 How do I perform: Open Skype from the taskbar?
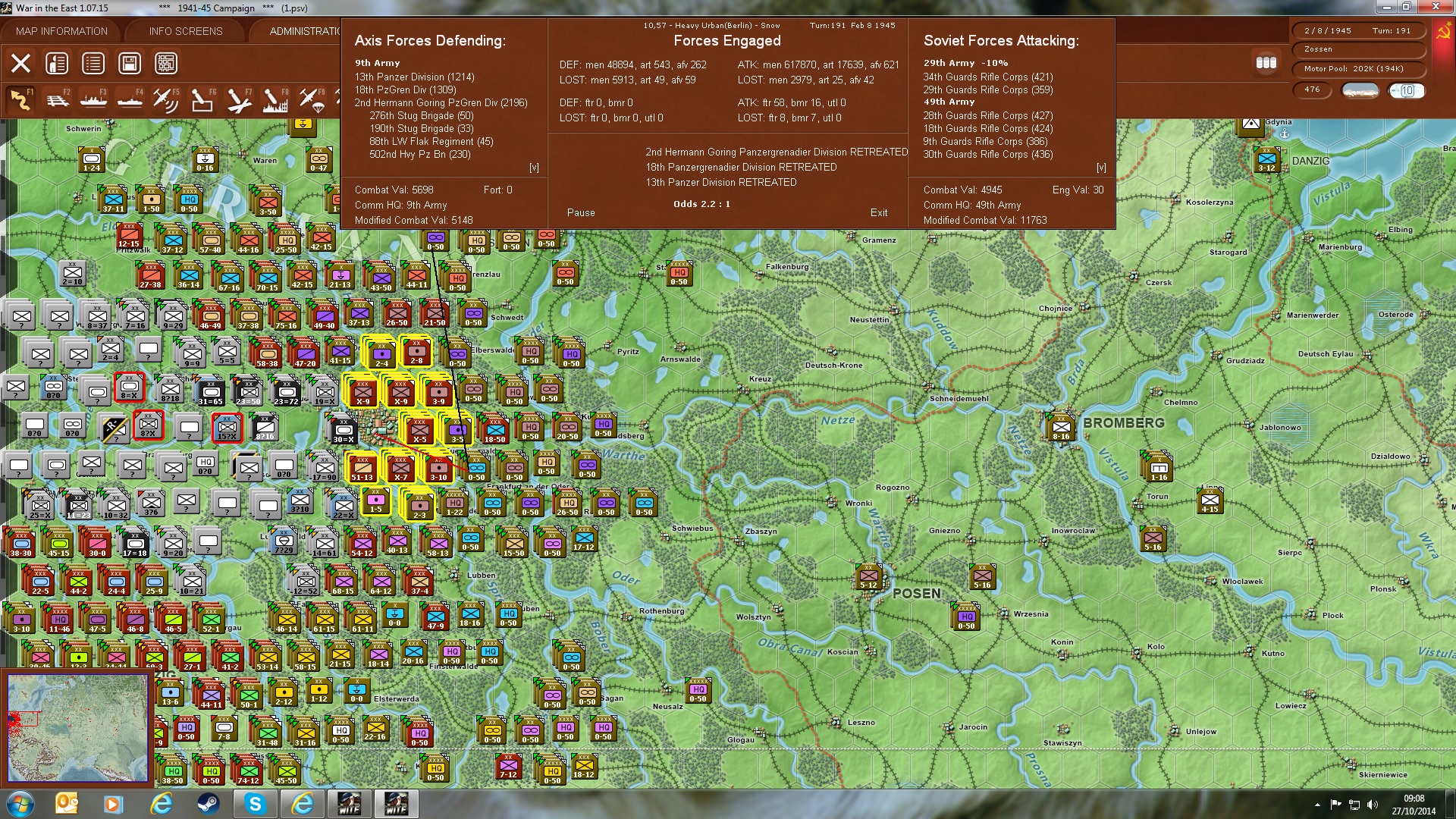pos(255,804)
